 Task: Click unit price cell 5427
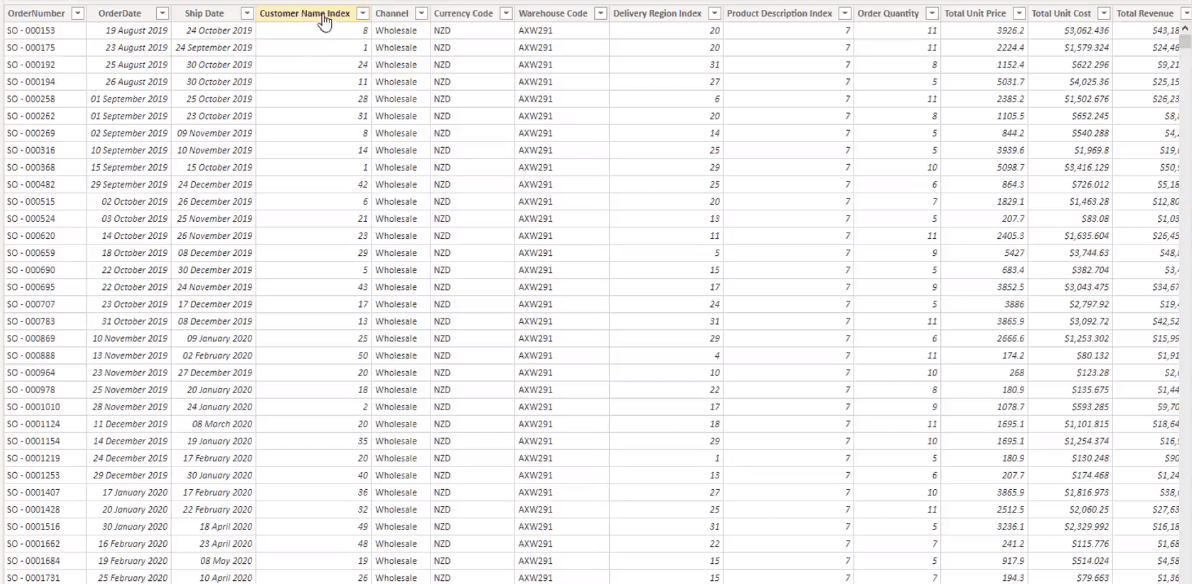[984, 252]
